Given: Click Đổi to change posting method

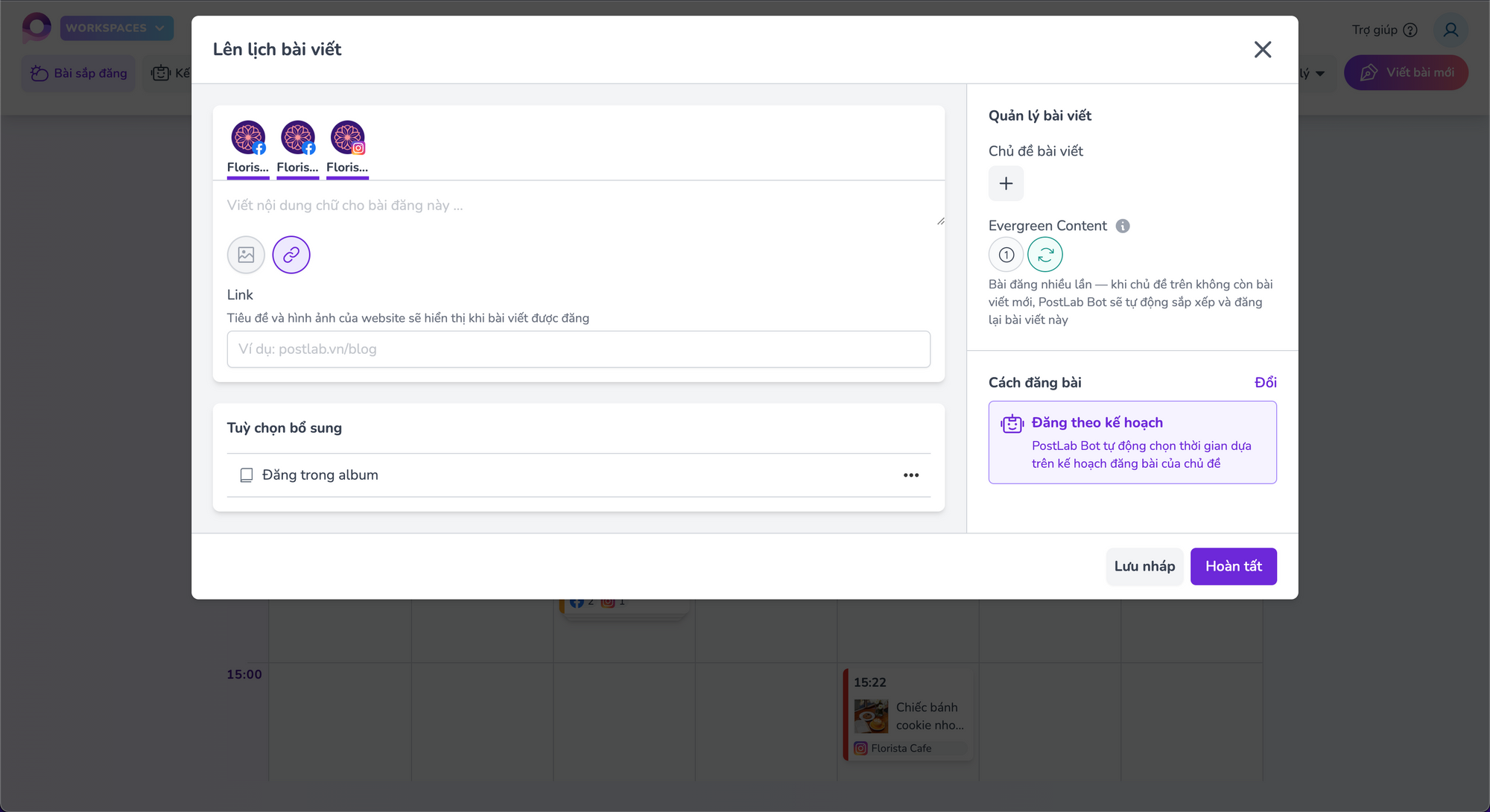Looking at the screenshot, I should pos(1265,382).
